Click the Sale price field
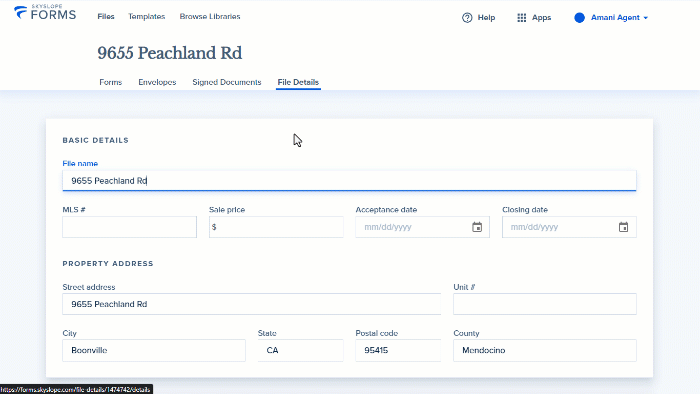This screenshot has height=394, width=700. (276, 227)
